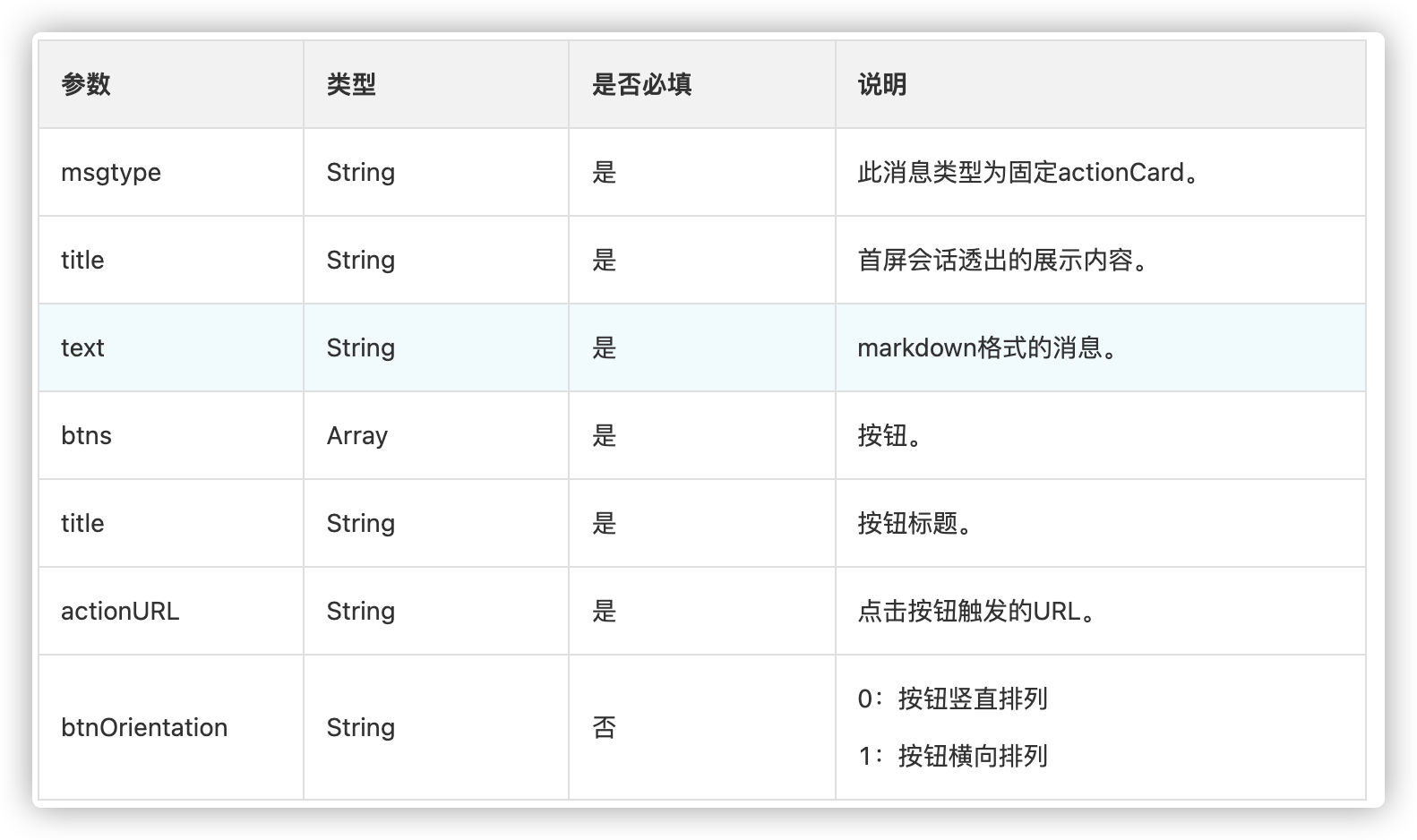Select the btnOrientation parameter name

click(144, 727)
